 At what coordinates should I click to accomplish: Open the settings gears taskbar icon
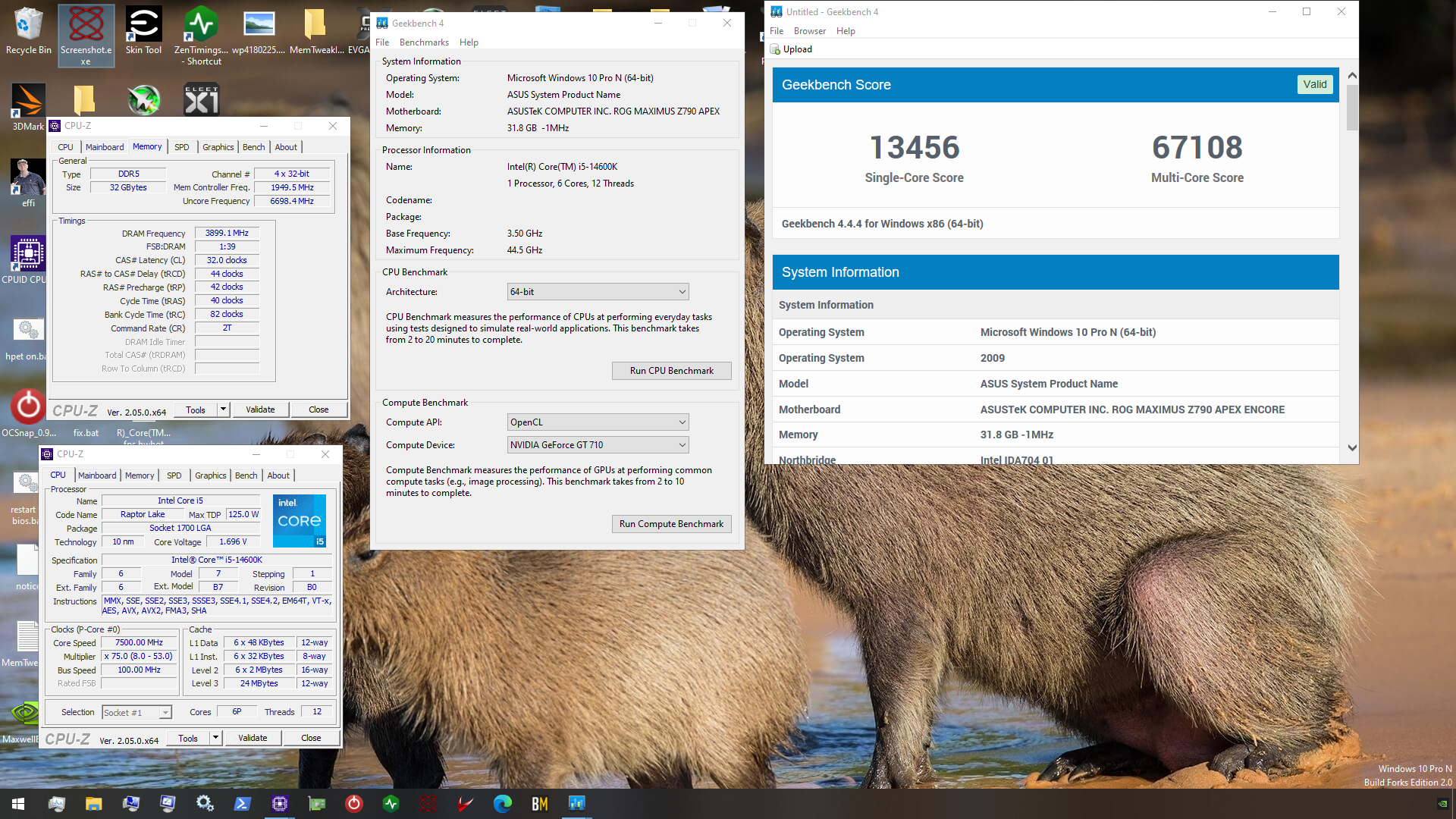click(x=205, y=803)
